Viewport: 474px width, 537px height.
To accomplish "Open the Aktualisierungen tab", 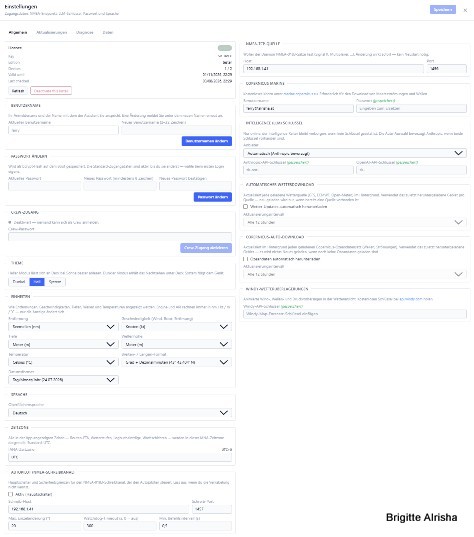I will click(52, 33).
